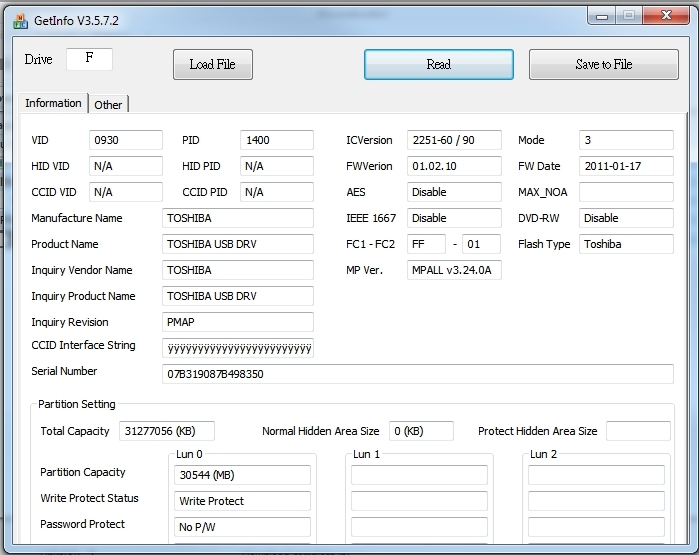Click Lun 1 Password Protect field
The height and width of the screenshot is (555, 699).
pyautogui.click(x=419, y=527)
